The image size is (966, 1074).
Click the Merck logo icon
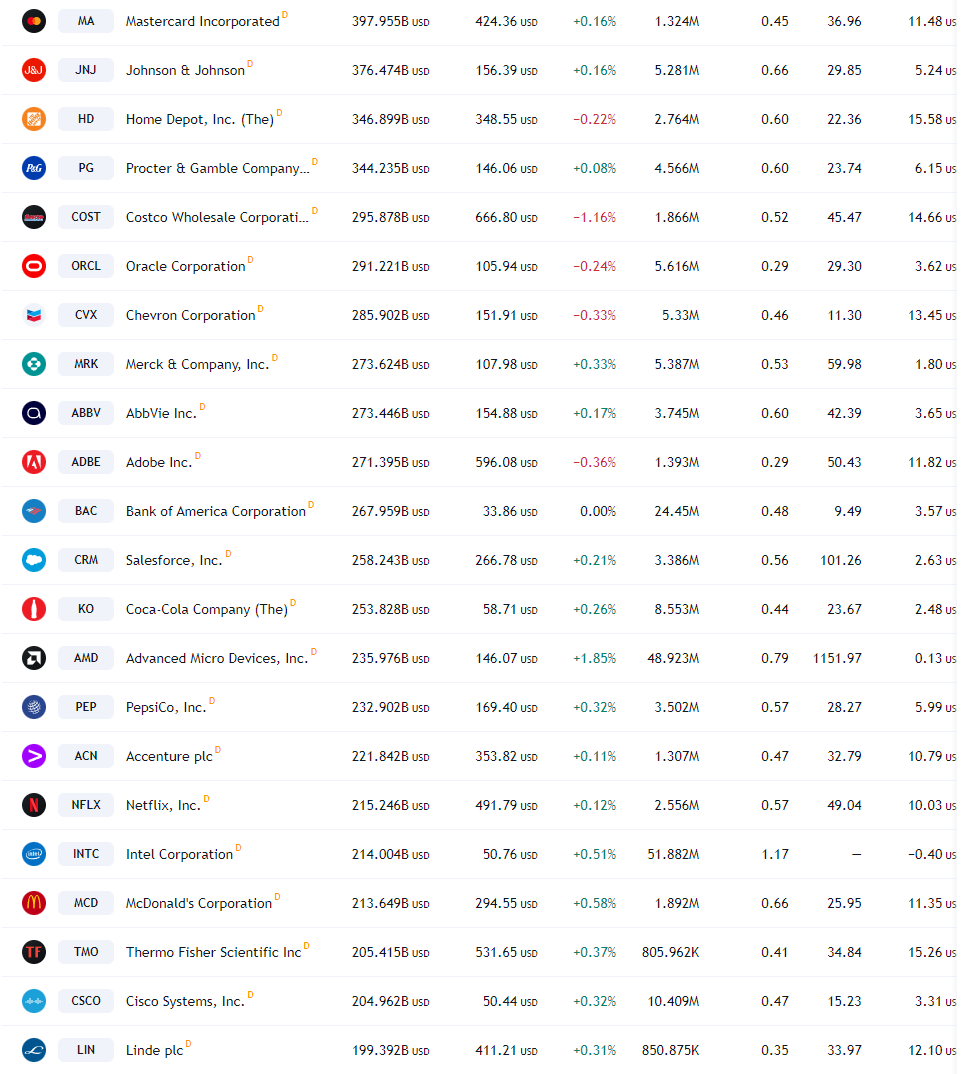pos(34,364)
